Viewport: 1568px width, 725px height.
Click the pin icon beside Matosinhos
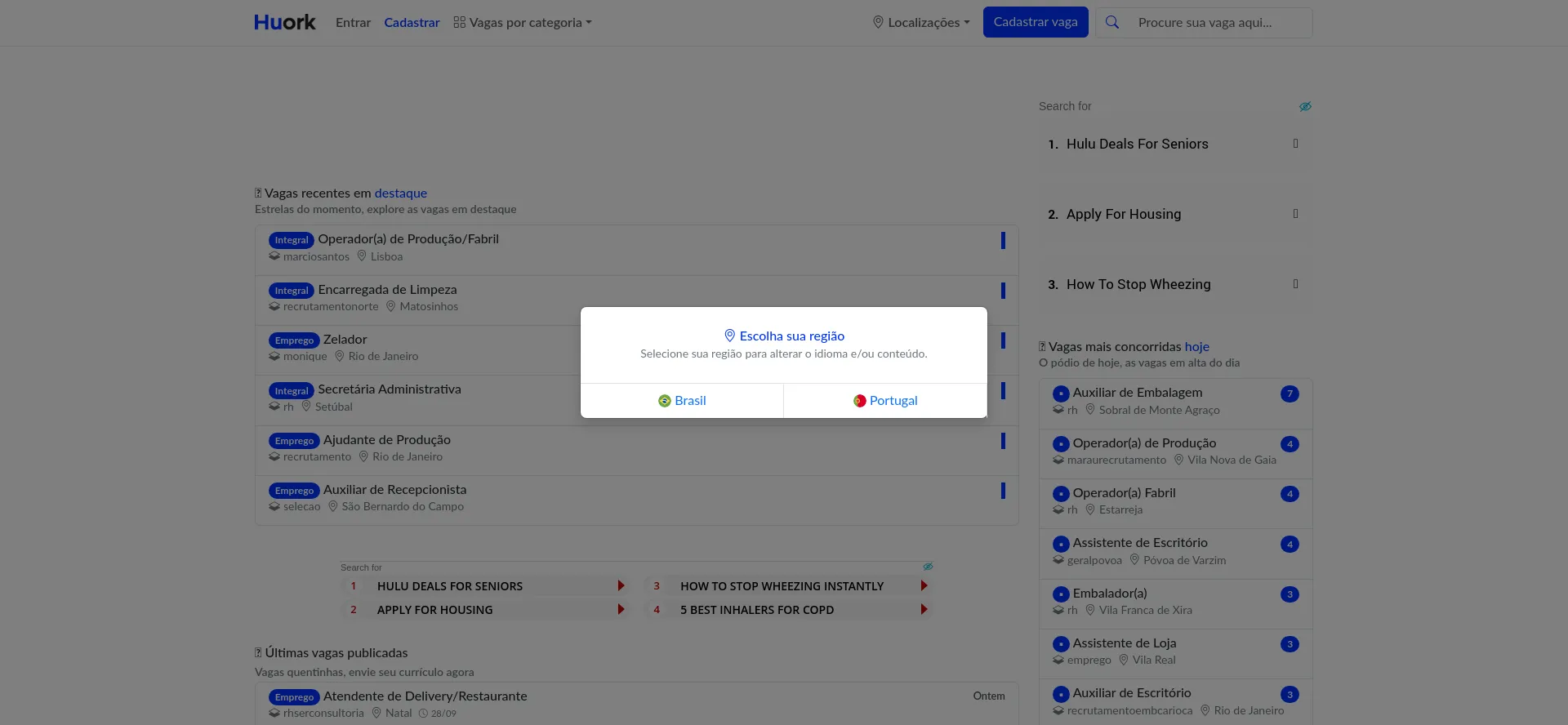pos(390,306)
